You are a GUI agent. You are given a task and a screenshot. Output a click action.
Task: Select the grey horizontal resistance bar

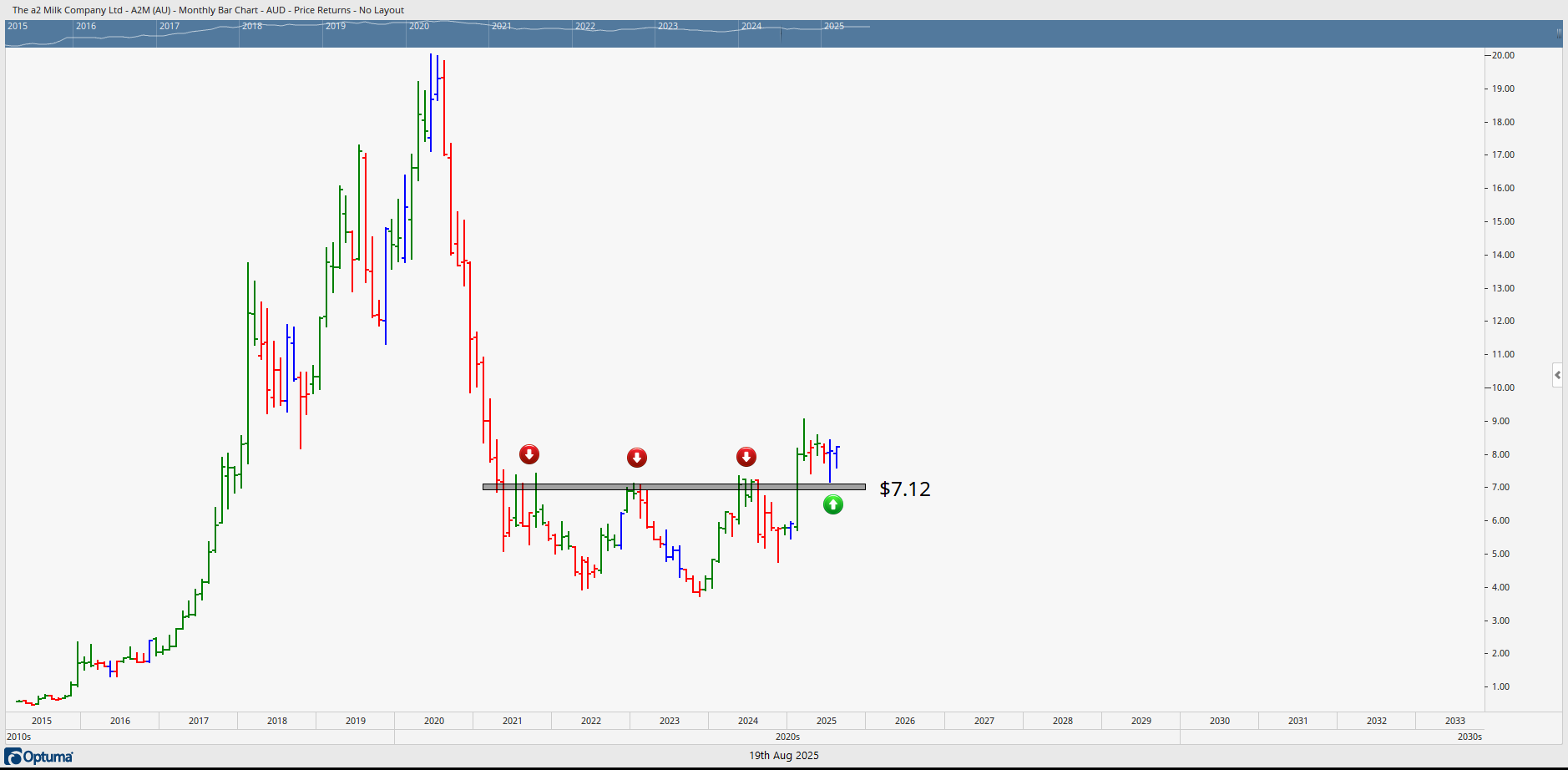tap(674, 487)
